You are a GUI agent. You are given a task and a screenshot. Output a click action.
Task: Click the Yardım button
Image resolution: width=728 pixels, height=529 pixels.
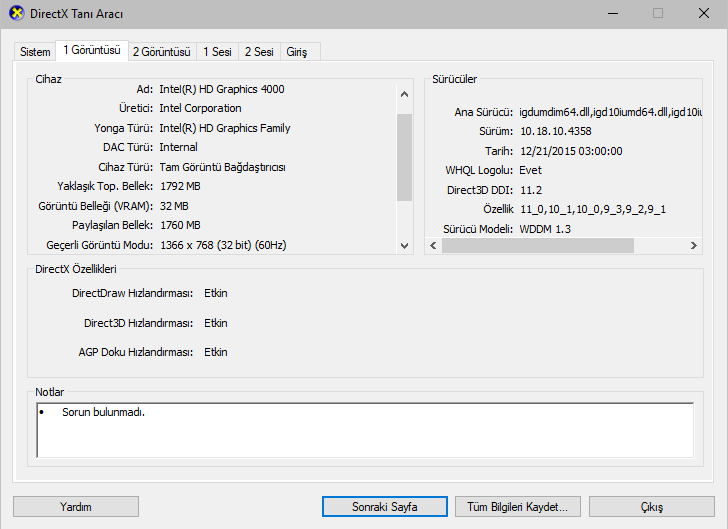pyautogui.click(x=76, y=507)
